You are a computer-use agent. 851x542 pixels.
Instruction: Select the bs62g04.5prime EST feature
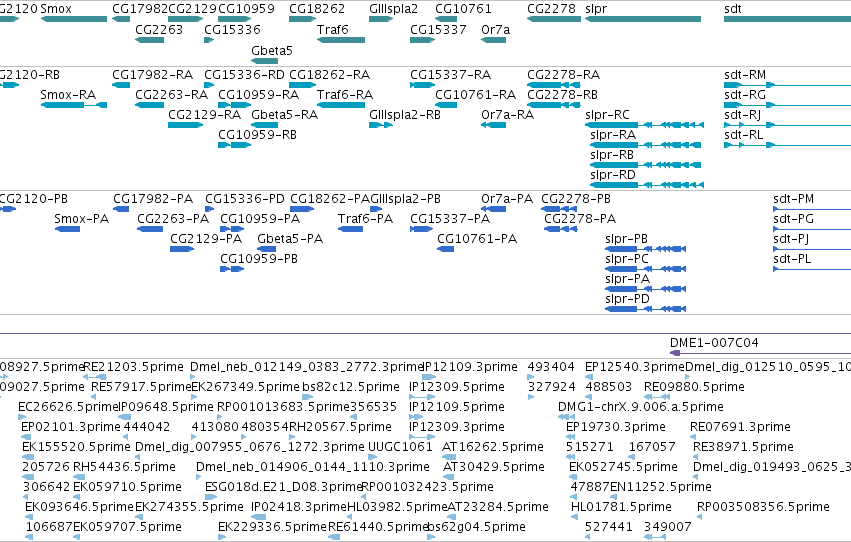click(x=431, y=538)
